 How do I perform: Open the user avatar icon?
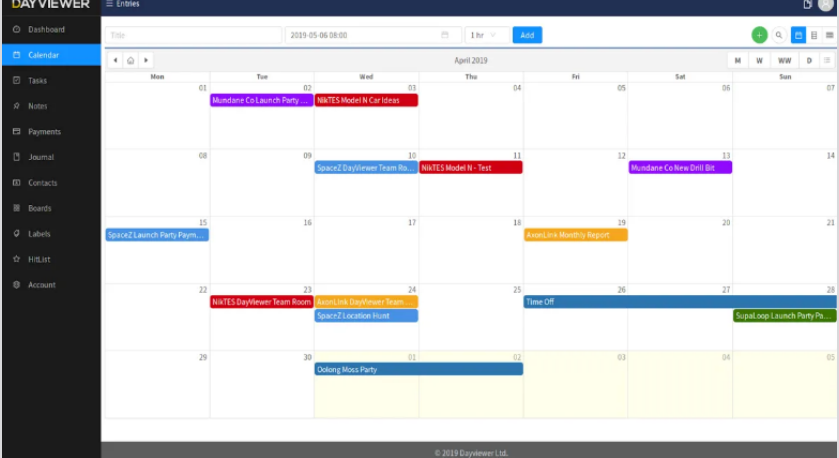click(x=826, y=4)
